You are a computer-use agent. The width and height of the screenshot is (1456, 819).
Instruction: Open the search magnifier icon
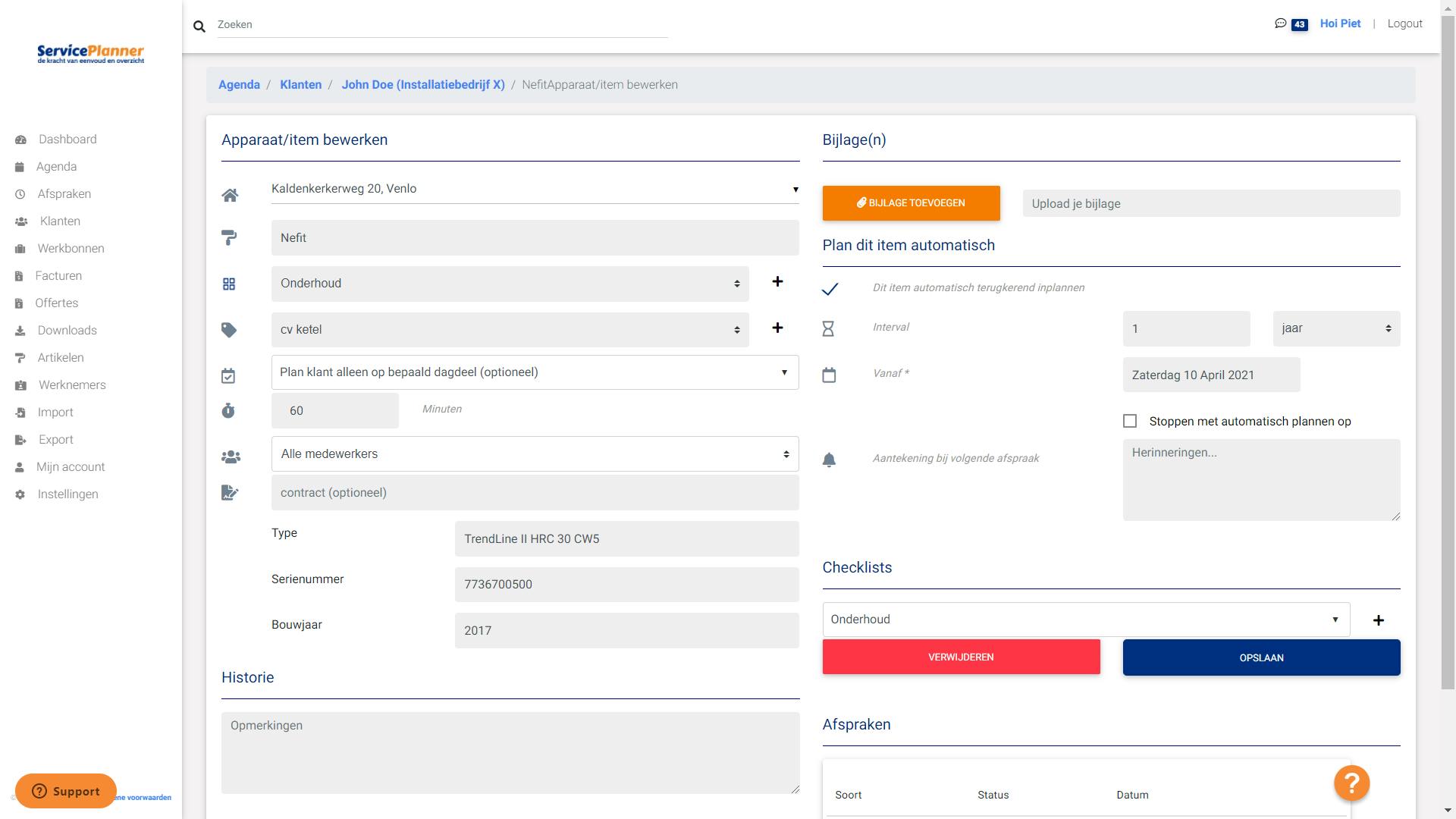click(x=199, y=25)
